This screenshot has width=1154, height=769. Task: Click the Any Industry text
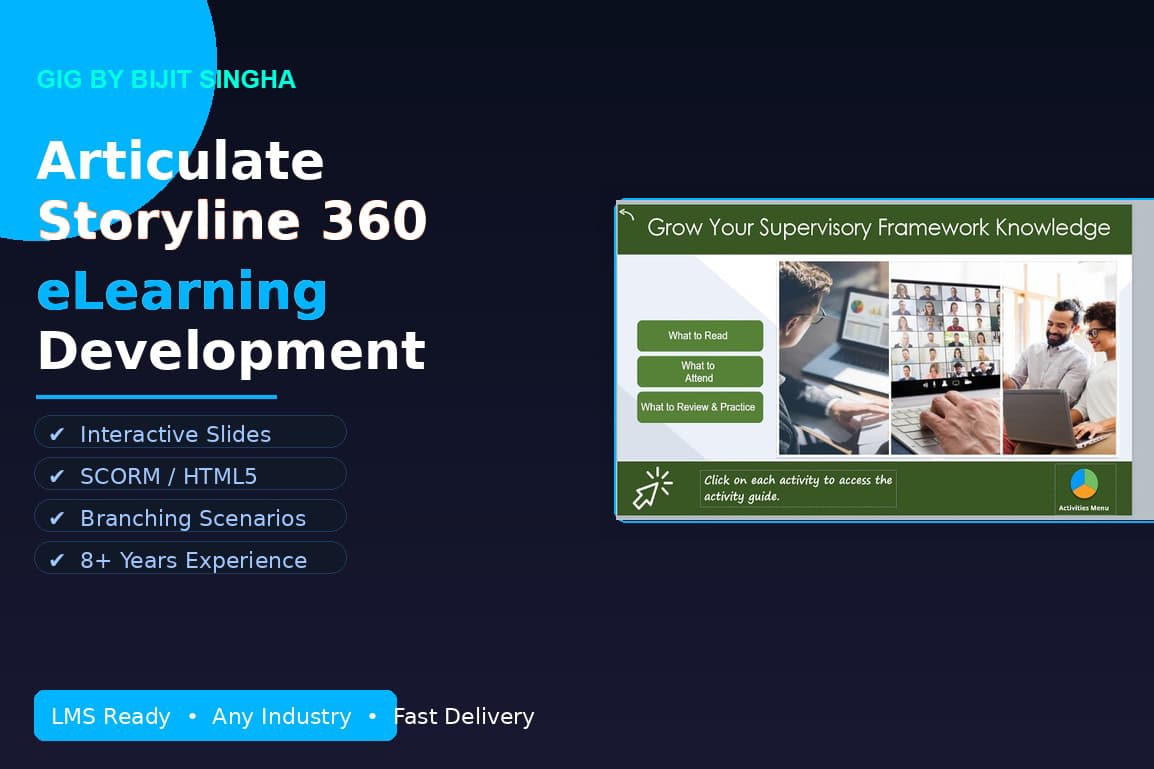pyautogui.click(x=282, y=716)
